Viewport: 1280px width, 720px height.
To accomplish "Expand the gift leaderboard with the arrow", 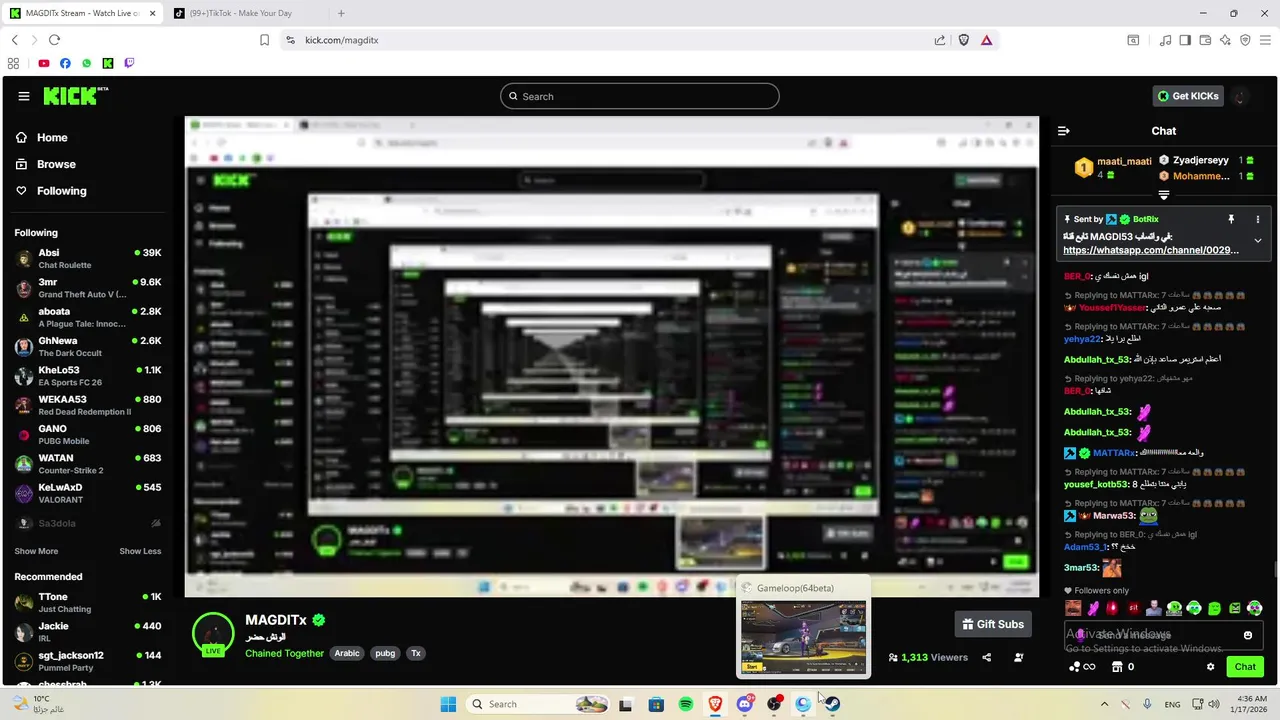I will tap(1164, 195).
